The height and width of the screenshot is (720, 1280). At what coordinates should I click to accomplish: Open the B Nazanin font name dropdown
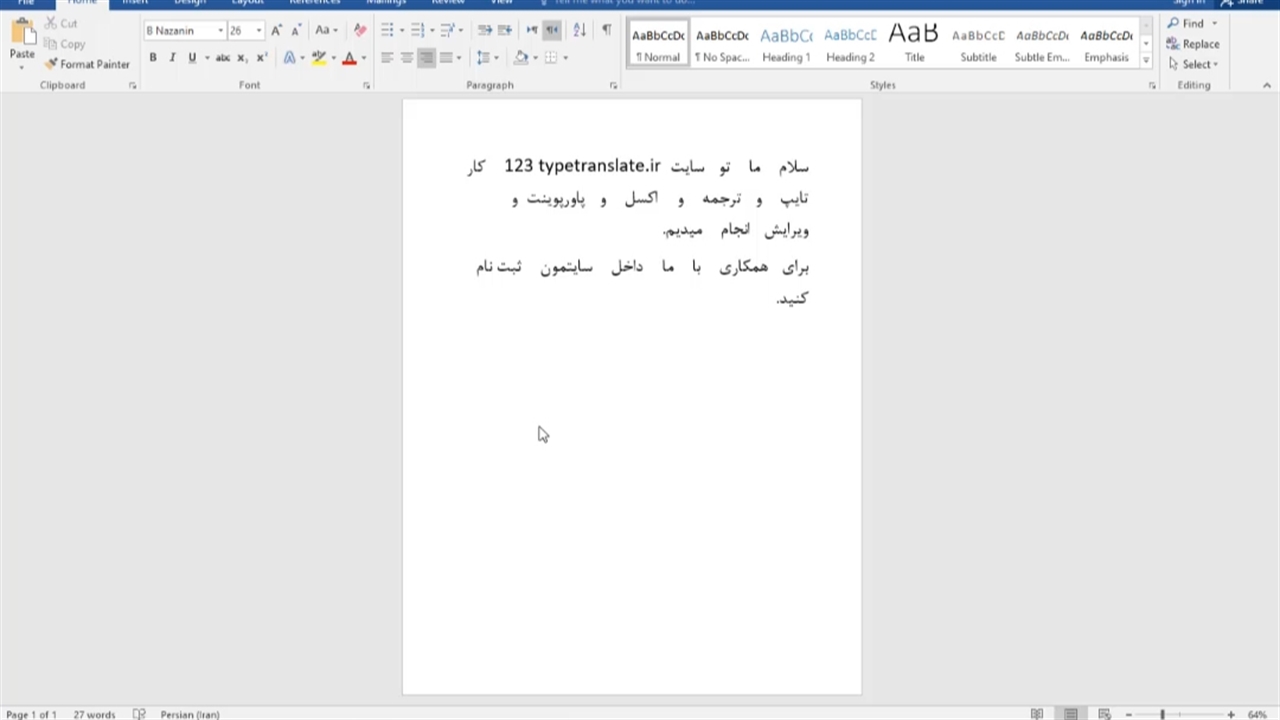click(x=220, y=31)
